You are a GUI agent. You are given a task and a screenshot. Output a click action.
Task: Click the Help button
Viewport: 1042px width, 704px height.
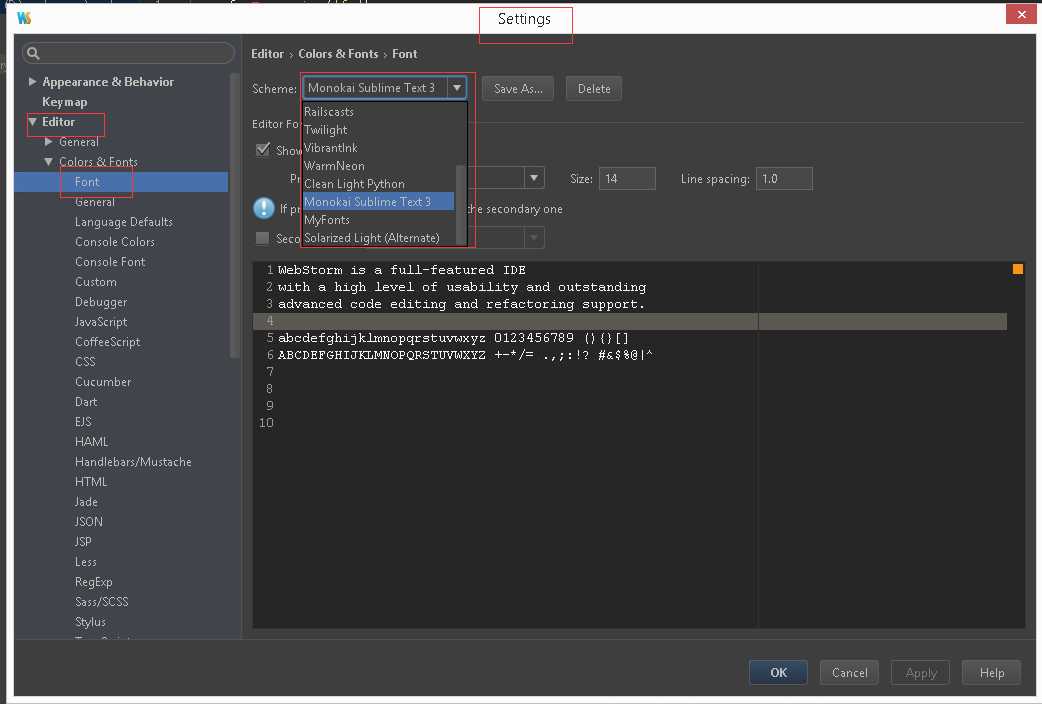(x=991, y=672)
